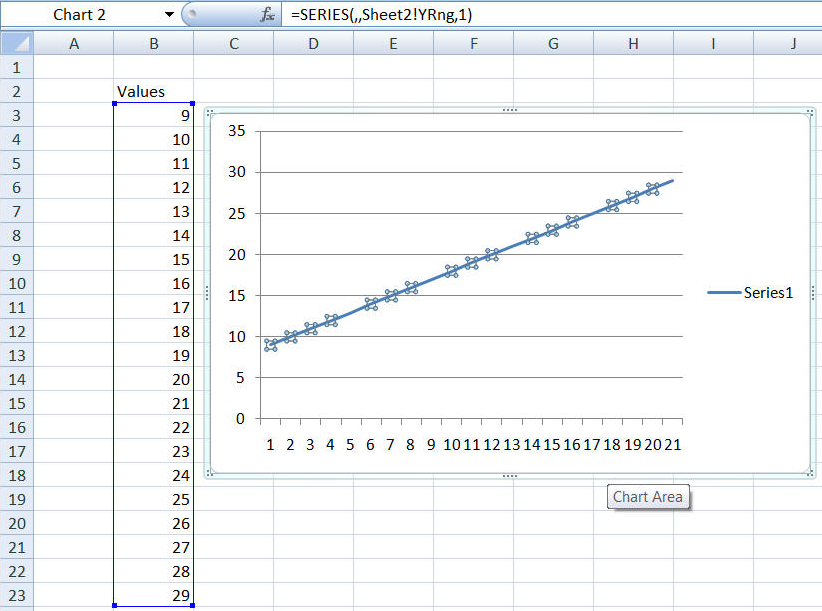The height and width of the screenshot is (611, 822).
Task: Select the column B header
Action: click(x=153, y=43)
